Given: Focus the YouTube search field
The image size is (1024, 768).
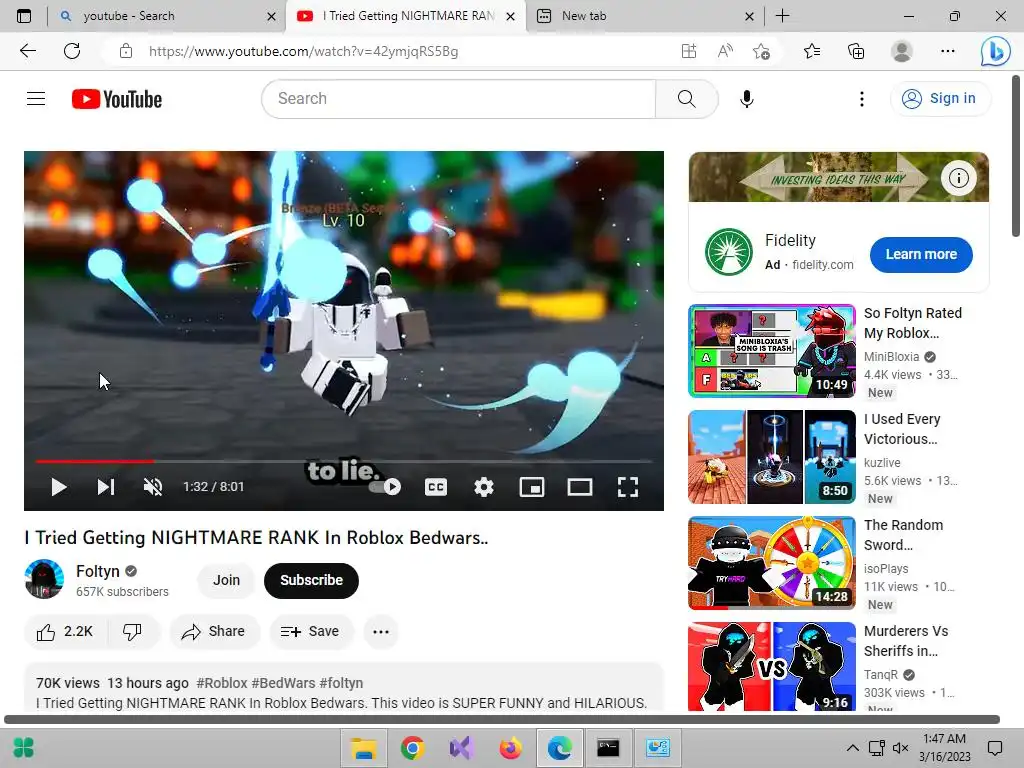Looking at the screenshot, I should (459, 99).
